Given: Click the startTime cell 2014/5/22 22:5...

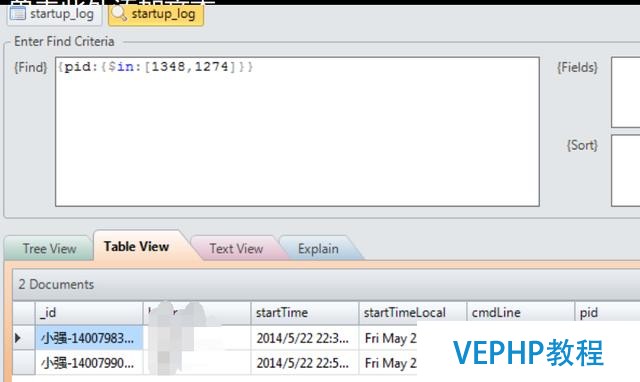Looking at the screenshot, I should 304,363.
